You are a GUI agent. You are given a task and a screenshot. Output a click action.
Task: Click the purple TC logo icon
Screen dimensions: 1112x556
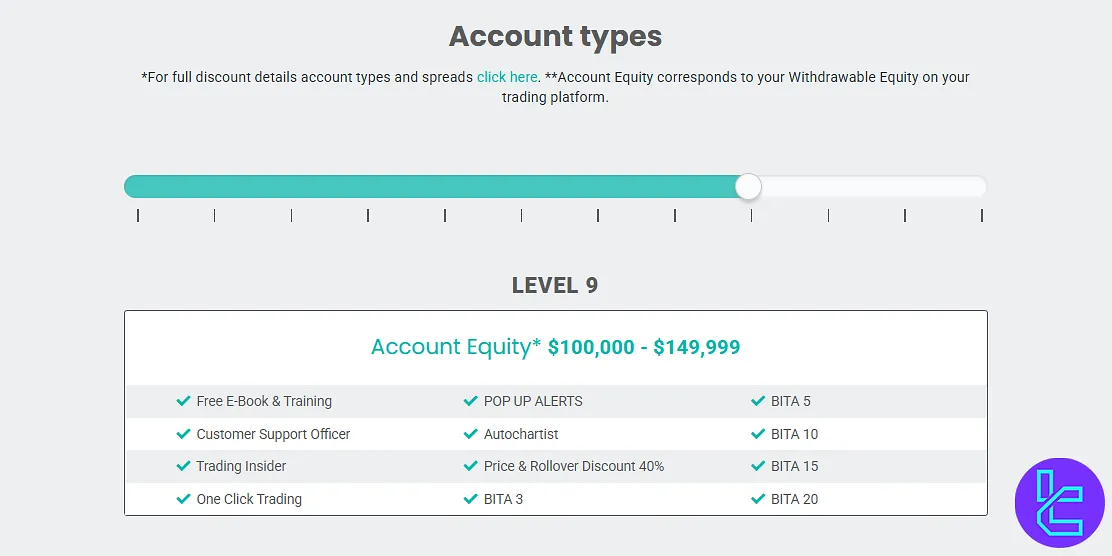pos(1059,502)
